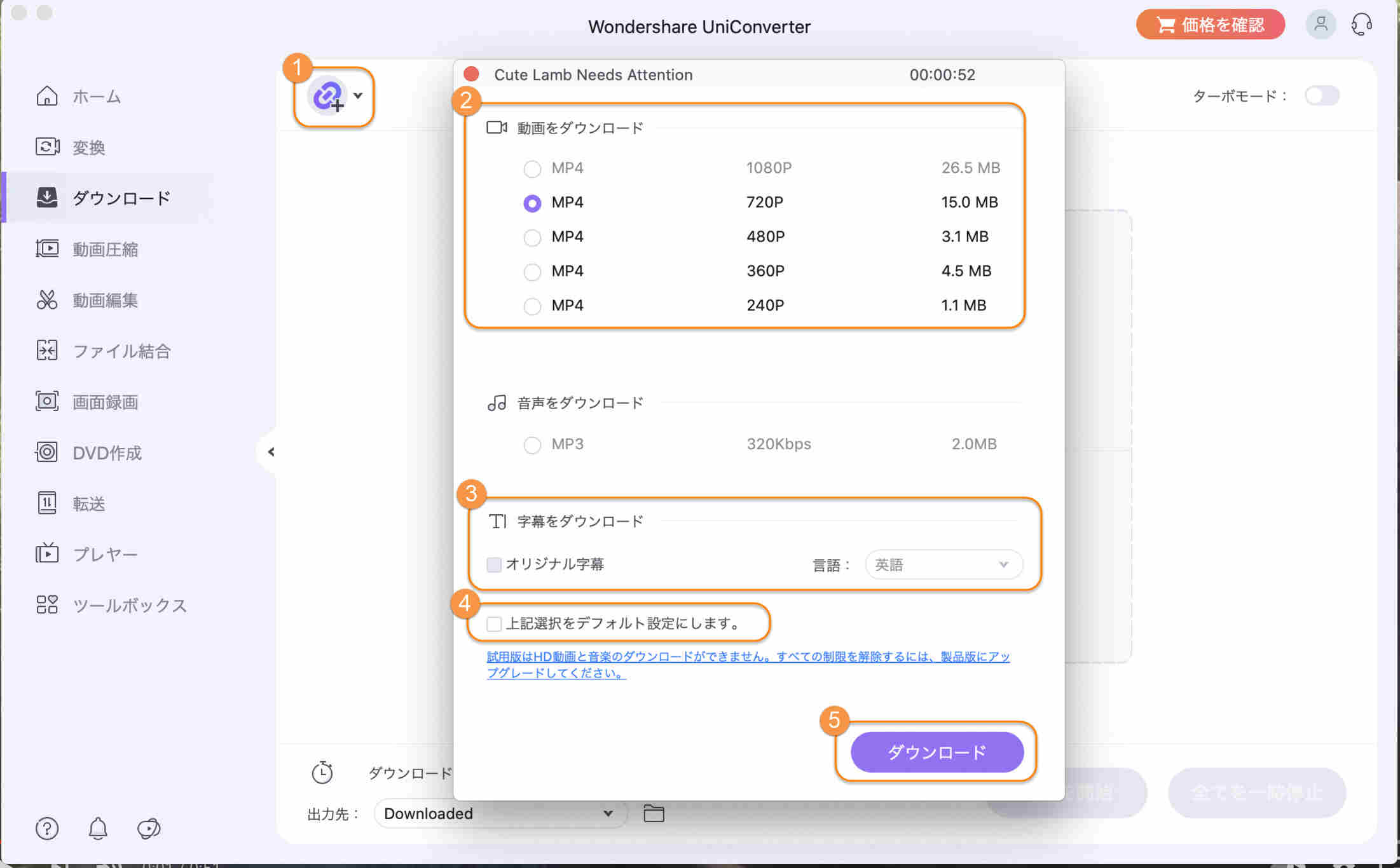
Task: Open customer support headset icon
Action: coord(1361,25)
